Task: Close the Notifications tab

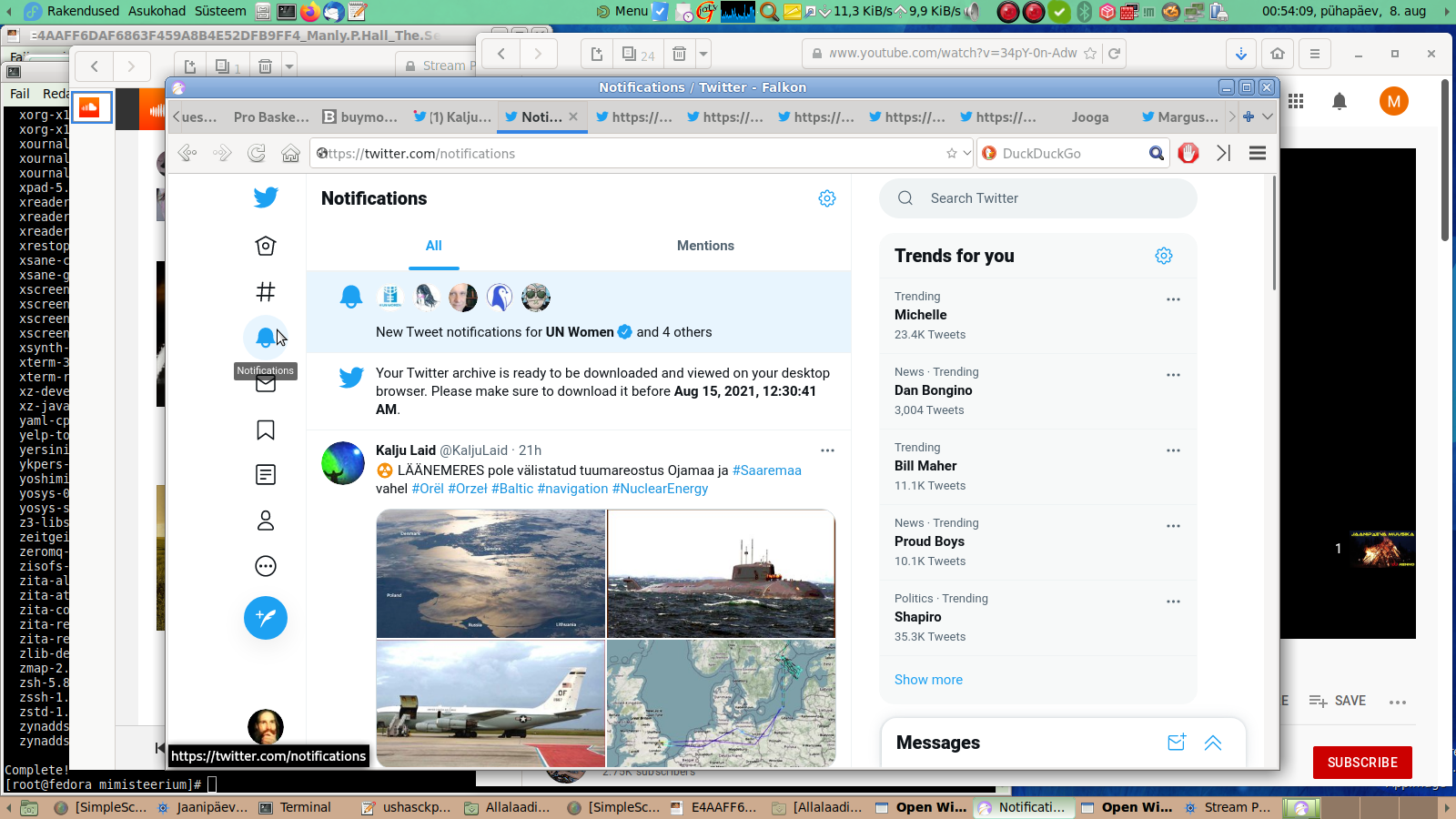Action: pos(573,116)
